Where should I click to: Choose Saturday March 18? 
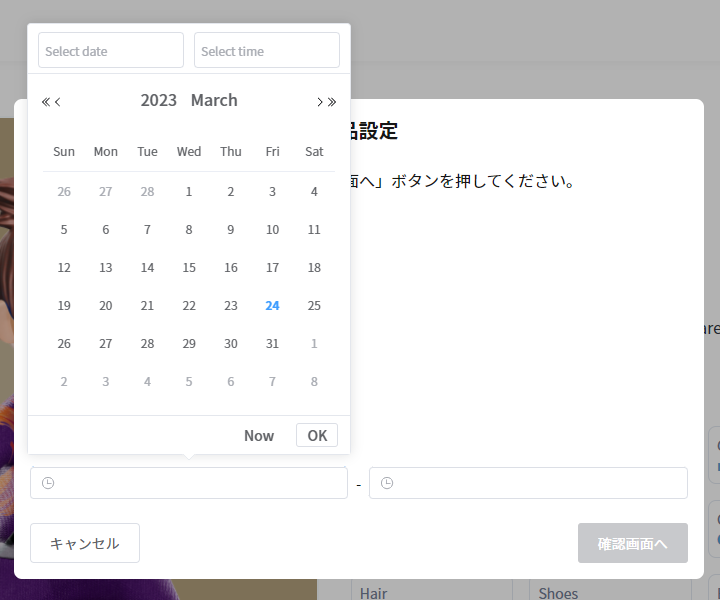314,268
